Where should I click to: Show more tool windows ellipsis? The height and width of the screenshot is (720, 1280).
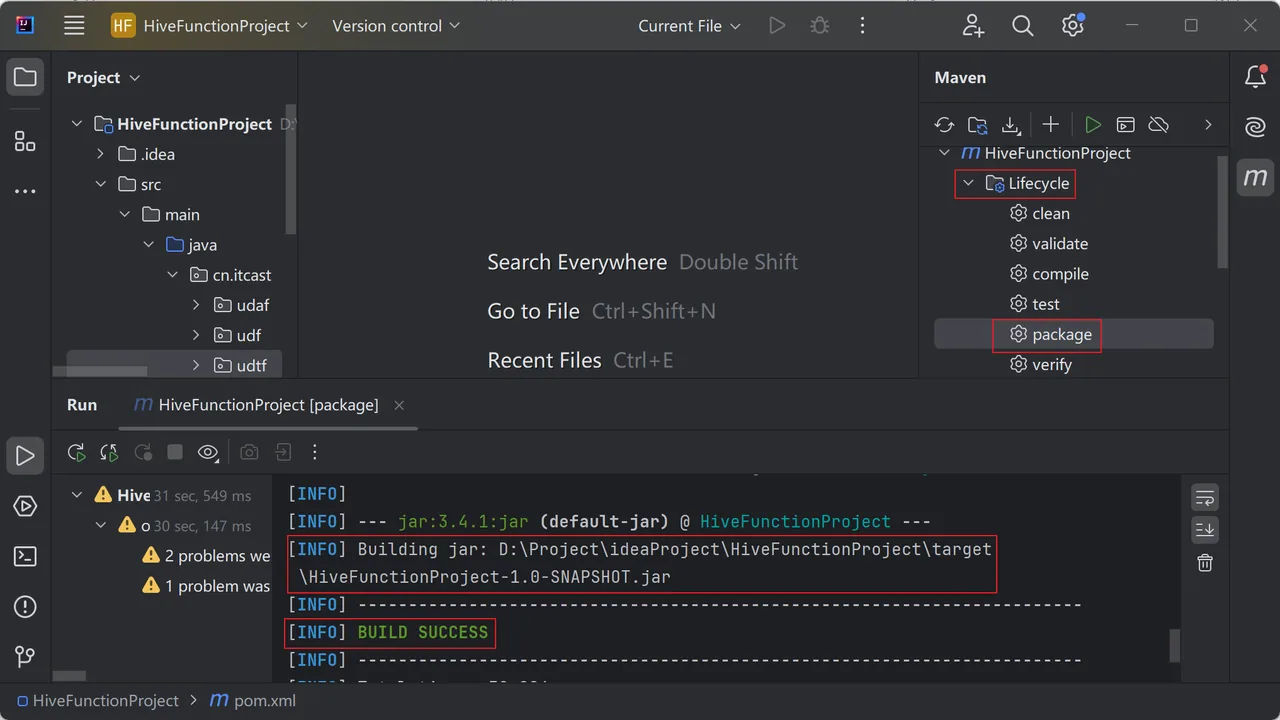tap(25, 191)
